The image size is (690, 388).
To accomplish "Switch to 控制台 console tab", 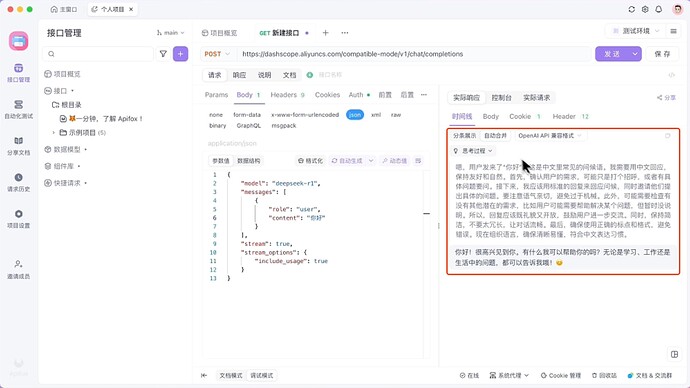I will [501, 98].
